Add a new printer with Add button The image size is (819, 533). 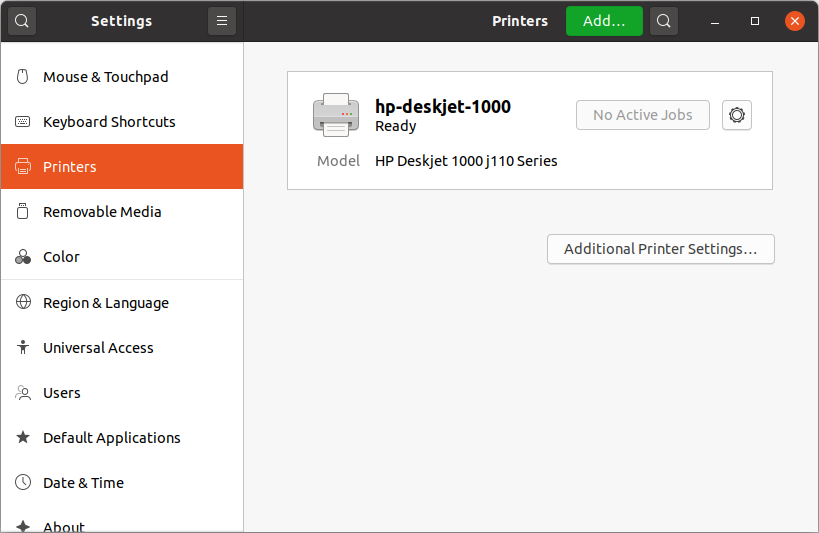click(604, 21)
